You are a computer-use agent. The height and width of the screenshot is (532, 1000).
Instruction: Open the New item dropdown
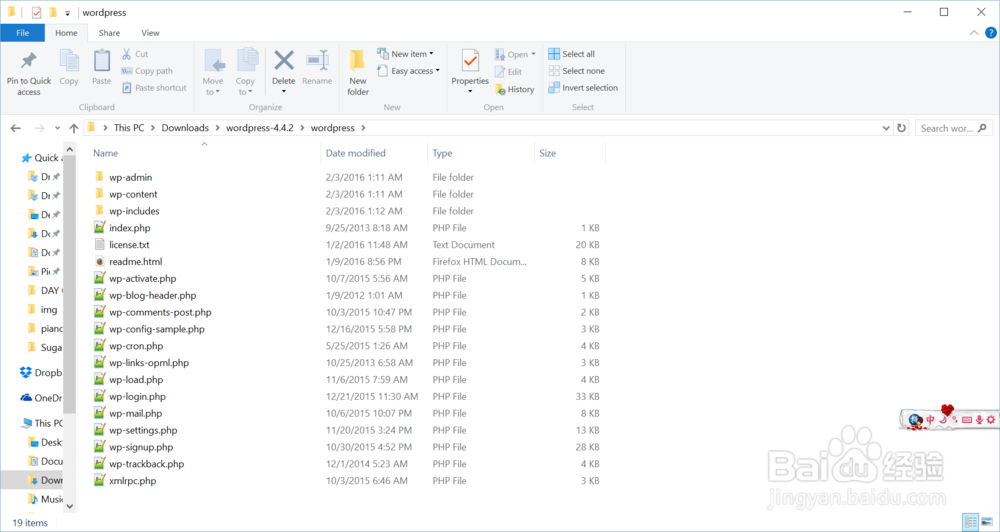coord(405,54)
